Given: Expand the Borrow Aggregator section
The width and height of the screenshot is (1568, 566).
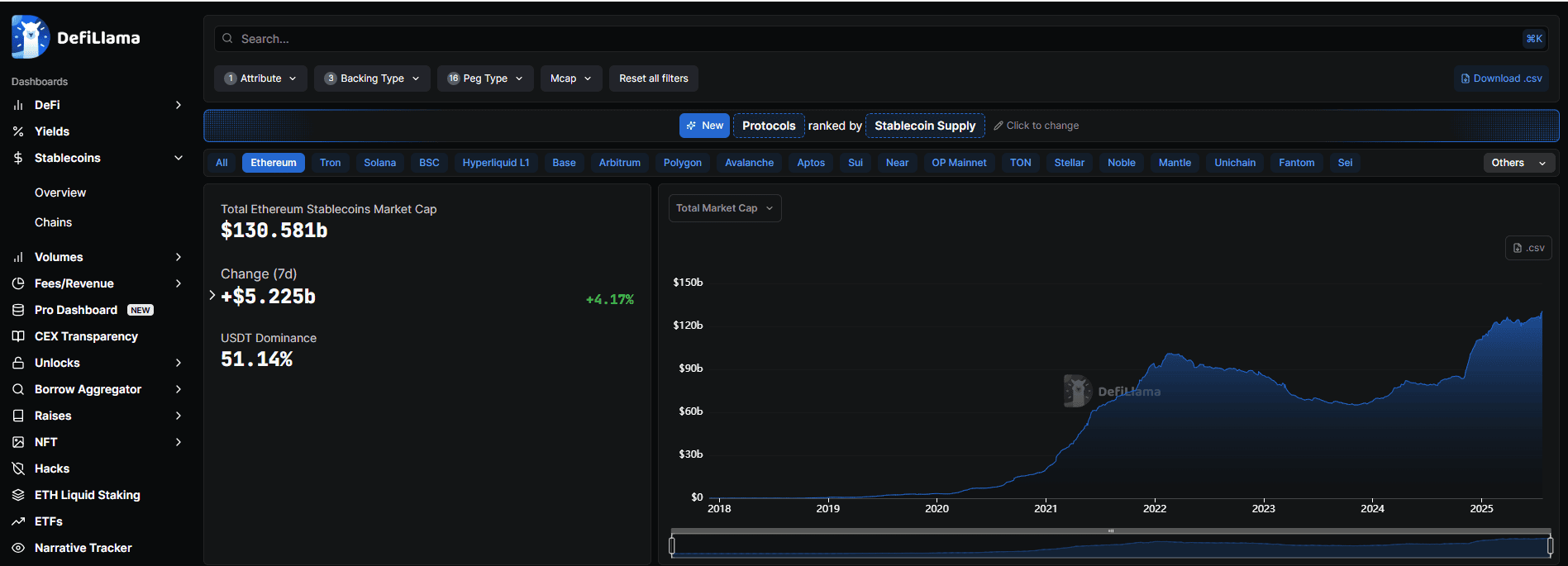Looking at the screenshot, I should click(x=179, y=389).
